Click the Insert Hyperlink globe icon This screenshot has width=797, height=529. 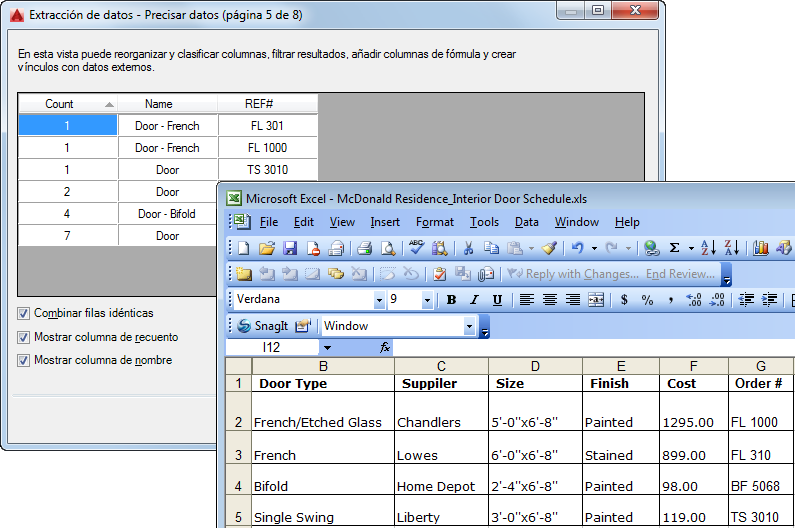click(x=651, y=248)
